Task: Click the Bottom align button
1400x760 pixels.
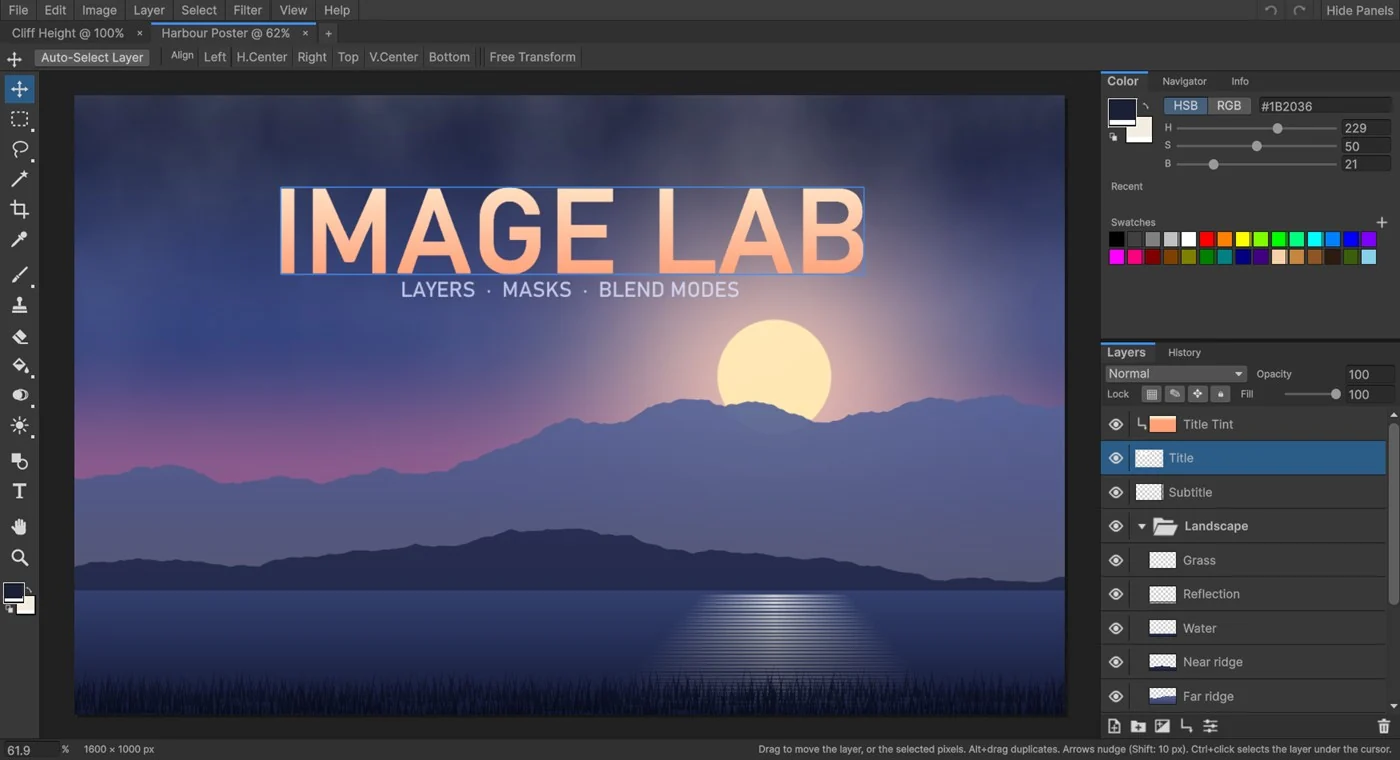Action: coord(449,57)
